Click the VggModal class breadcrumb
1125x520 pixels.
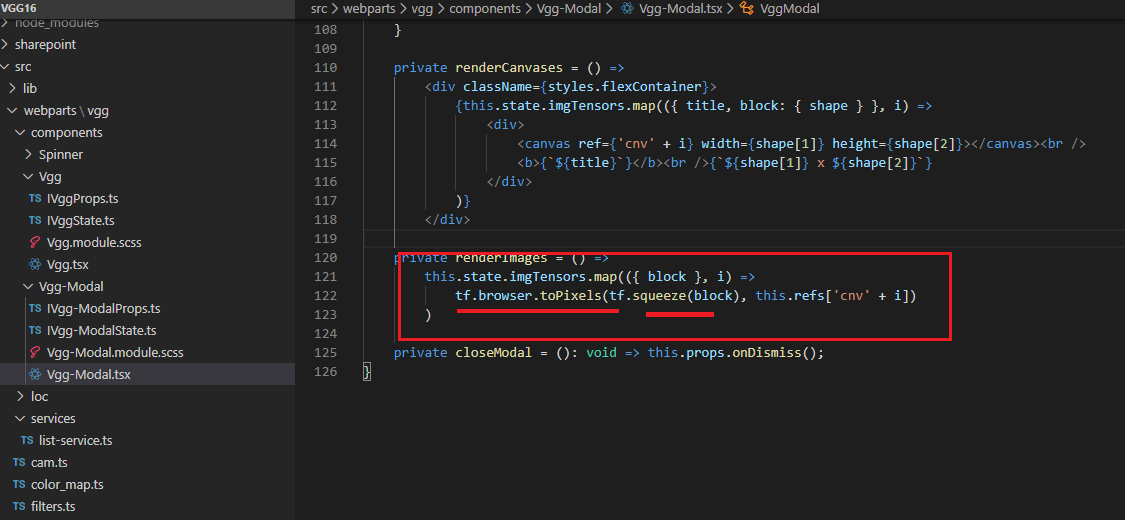pos(789,9)
